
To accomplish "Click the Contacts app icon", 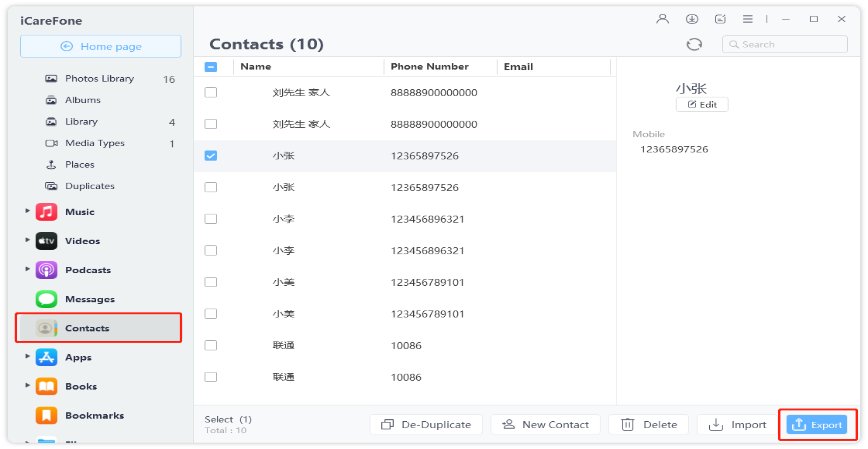I will click(46, 328).
